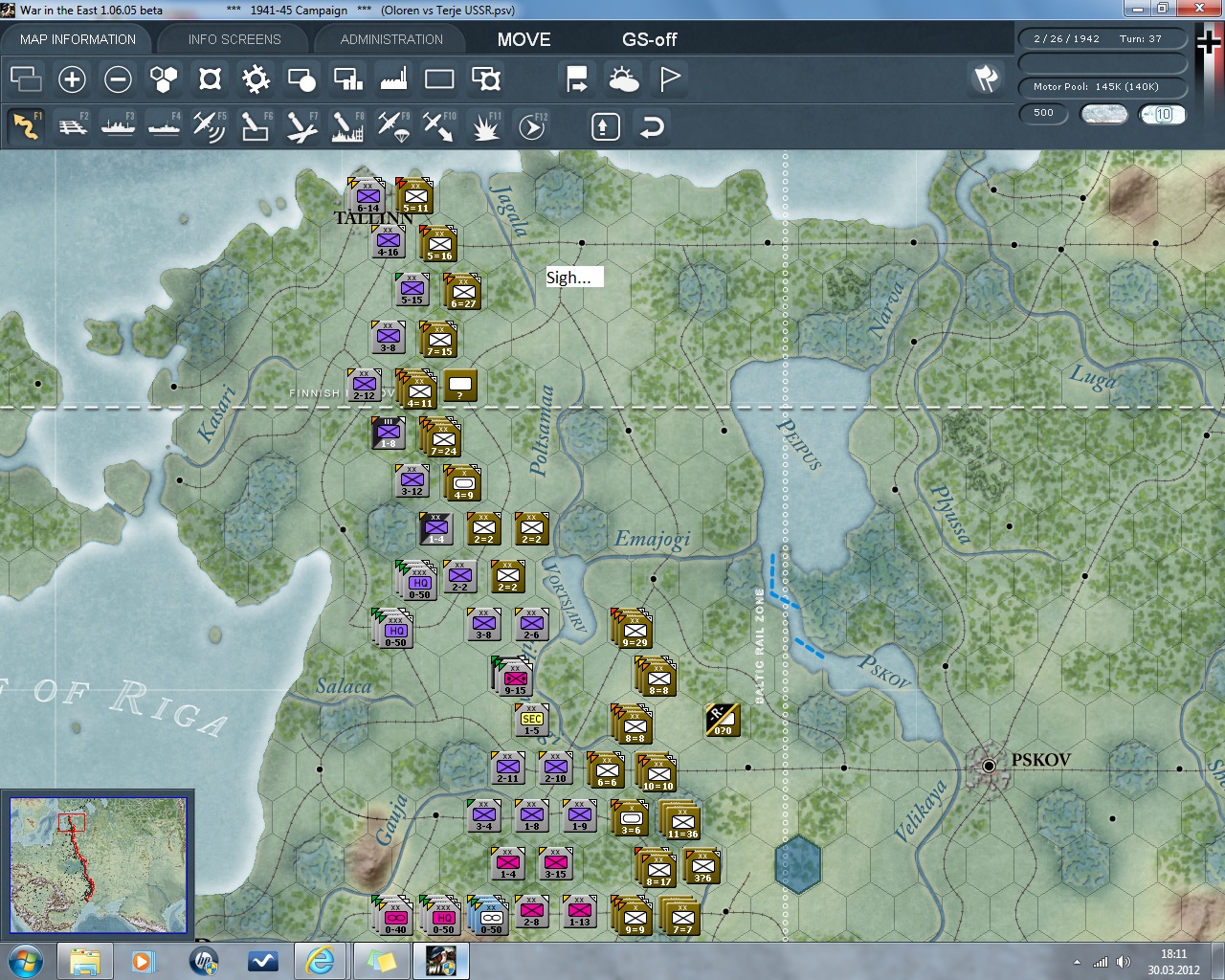Click the overlapping windows icon in top toolbar

coord(26,78)
